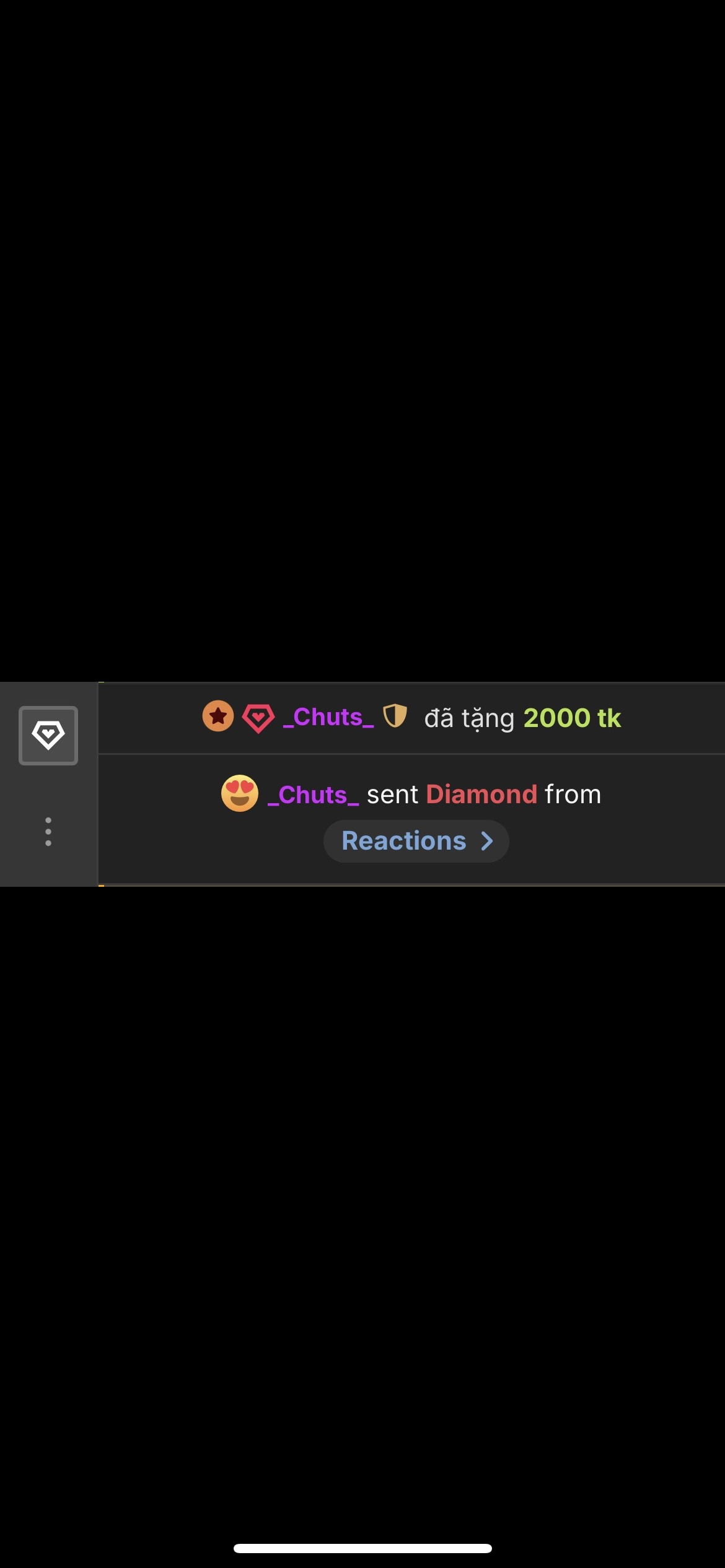Tap the empty black area below chat
Viewport: 725px width, 1568px height.
(x=362, y=1177)
